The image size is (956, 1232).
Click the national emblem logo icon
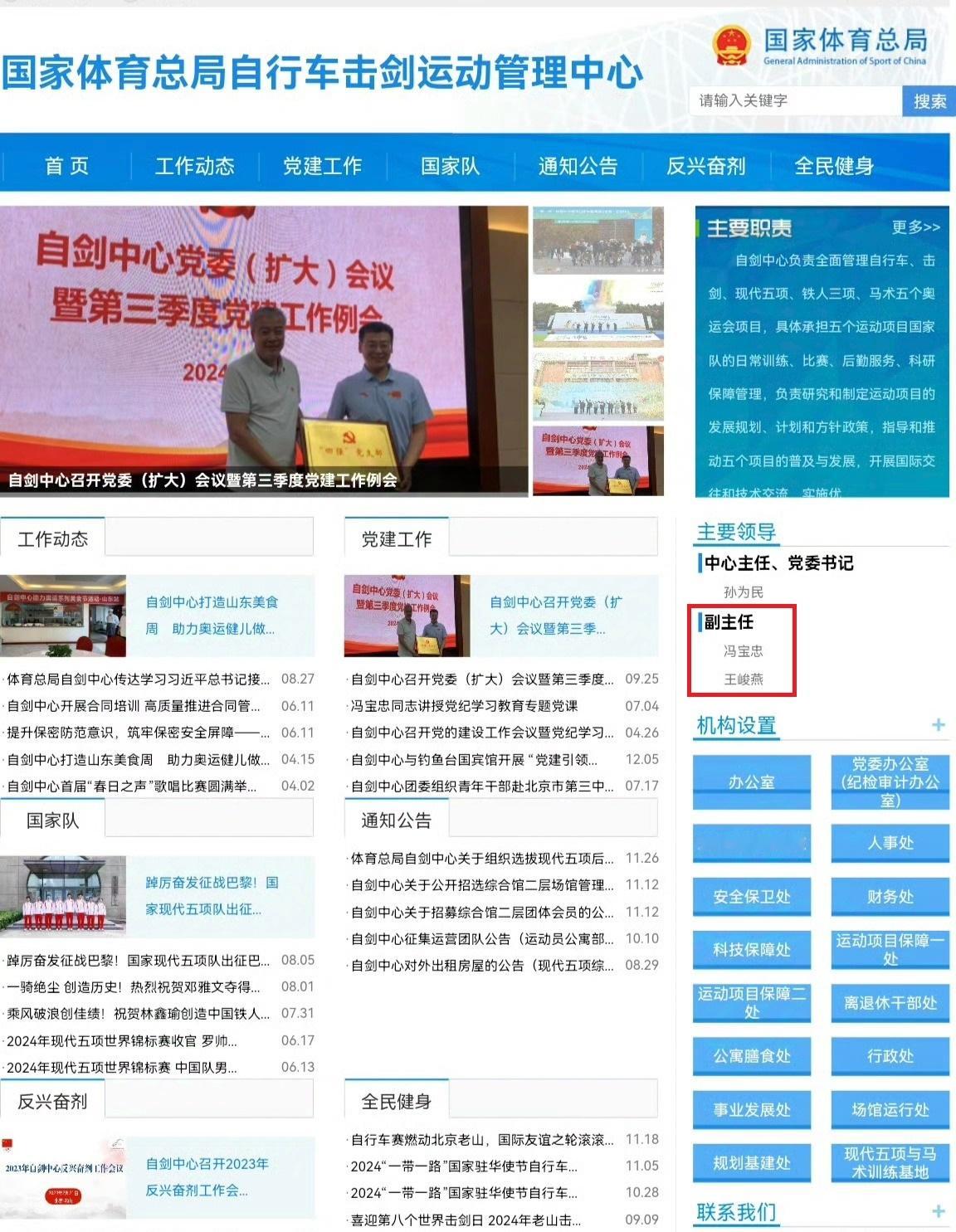[x=732, y=46]
